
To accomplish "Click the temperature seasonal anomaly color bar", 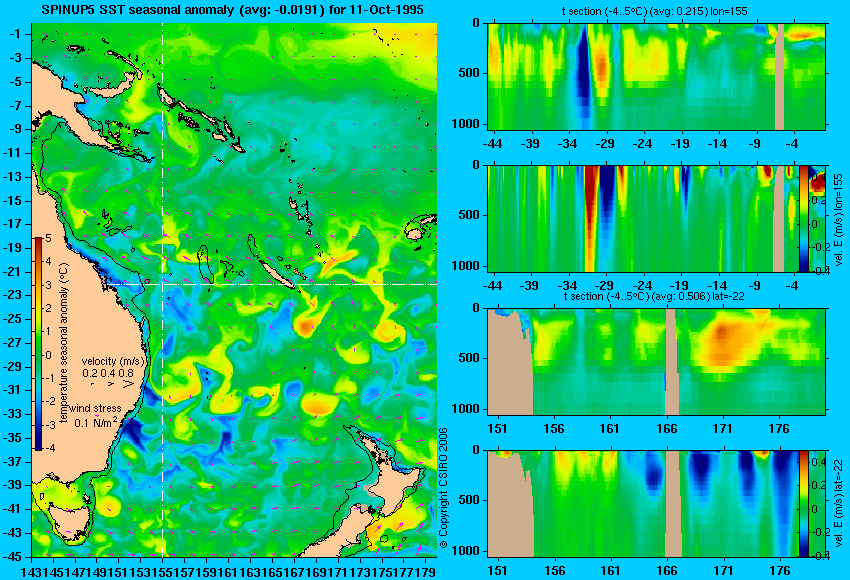I will 39,344.
